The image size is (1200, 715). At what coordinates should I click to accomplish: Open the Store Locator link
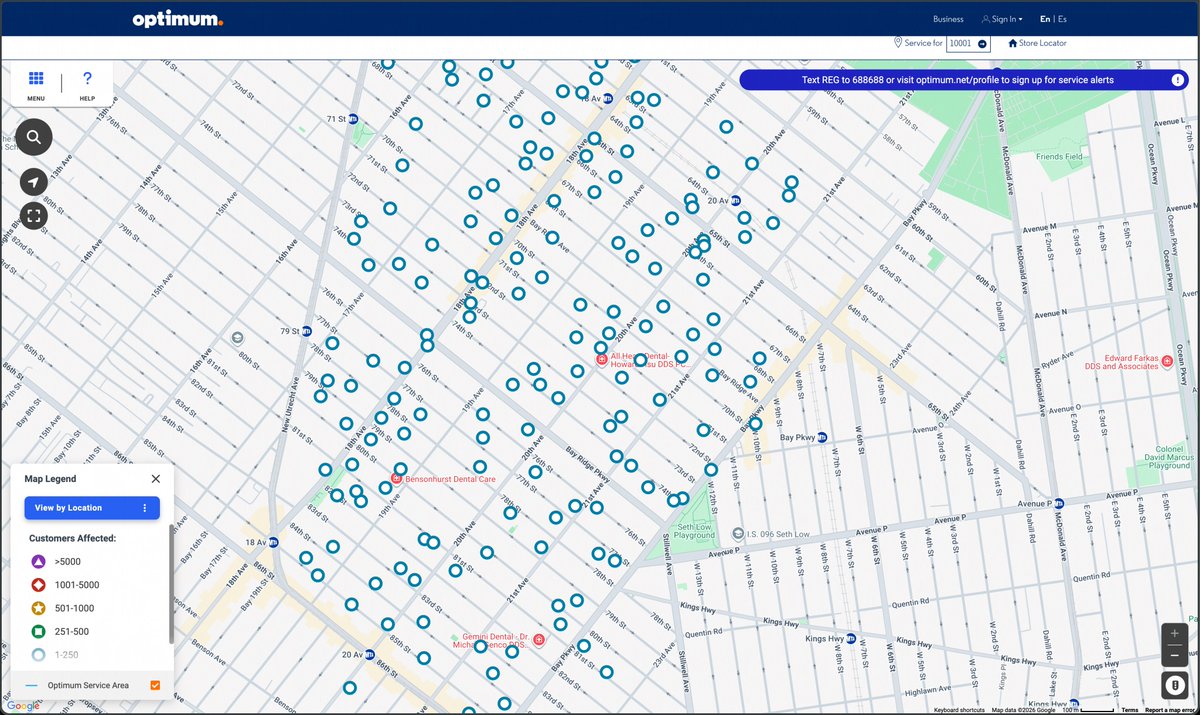1043,44
